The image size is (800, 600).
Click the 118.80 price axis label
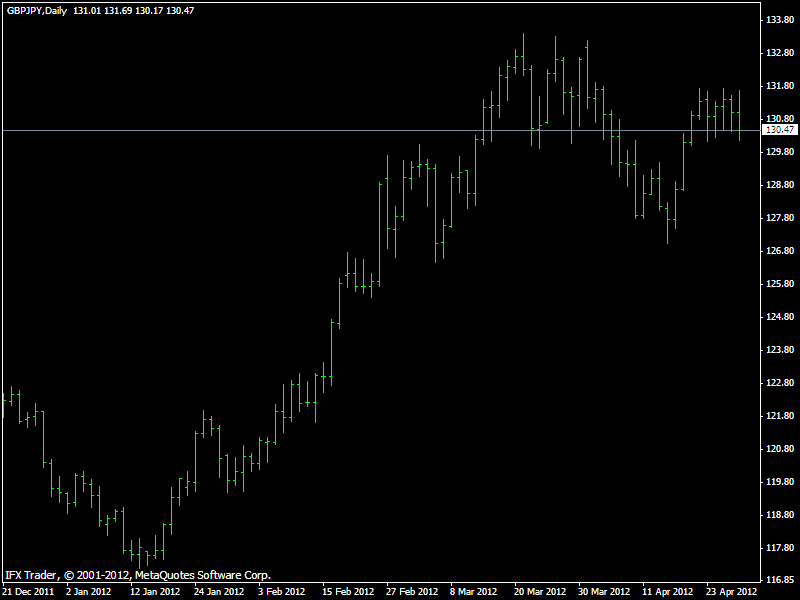[x=780, y=515]
